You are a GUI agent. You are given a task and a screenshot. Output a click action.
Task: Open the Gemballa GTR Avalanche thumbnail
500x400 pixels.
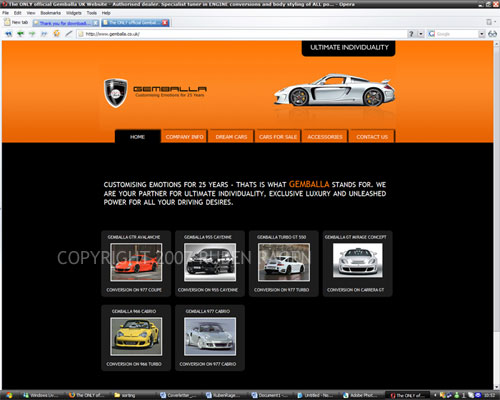click(x=136, y=262)
